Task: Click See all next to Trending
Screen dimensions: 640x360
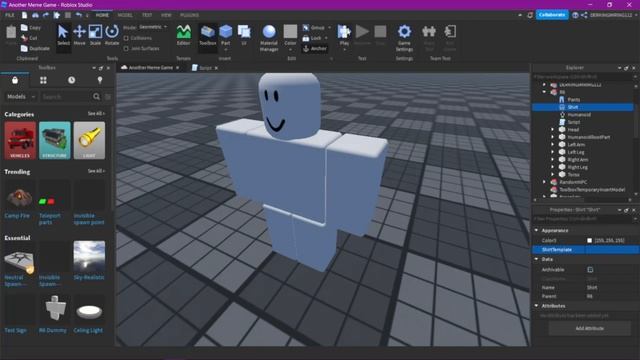Action: point(96,171)
